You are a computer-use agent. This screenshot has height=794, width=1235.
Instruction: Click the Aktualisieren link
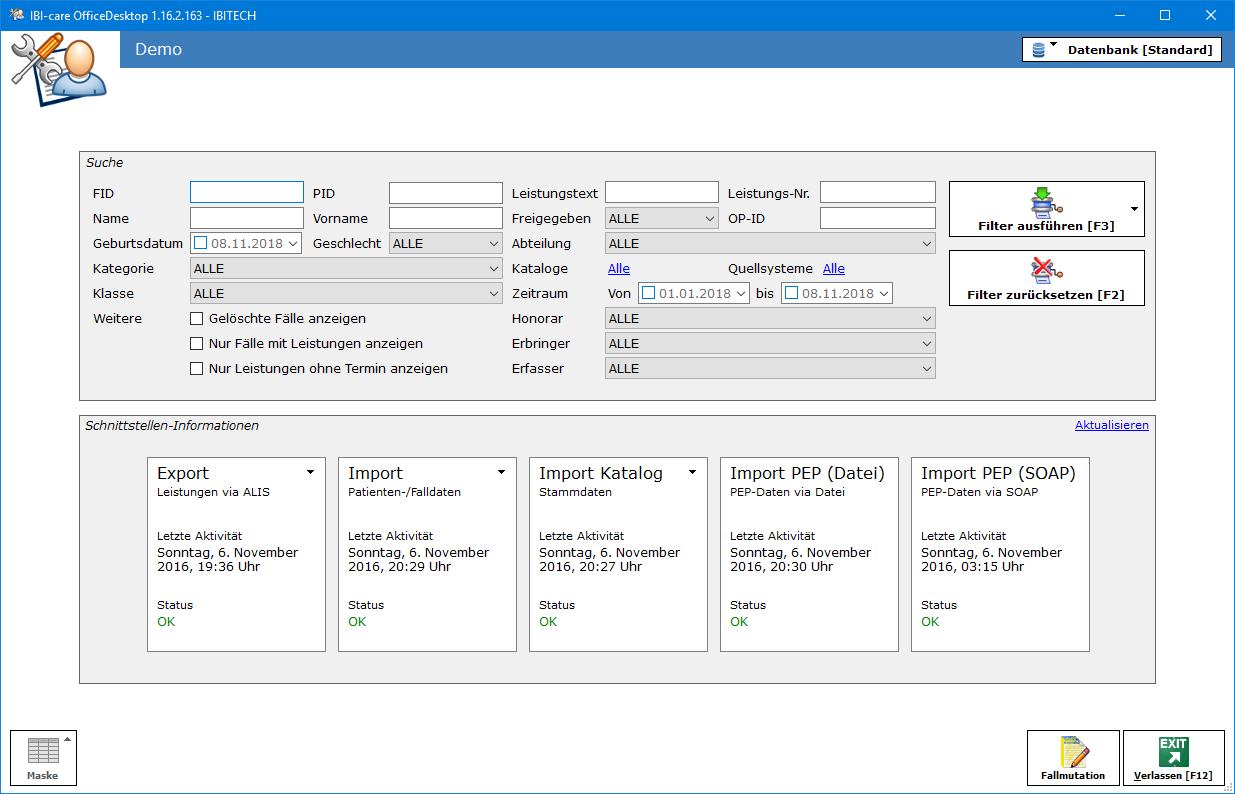tap(1111, 425)
